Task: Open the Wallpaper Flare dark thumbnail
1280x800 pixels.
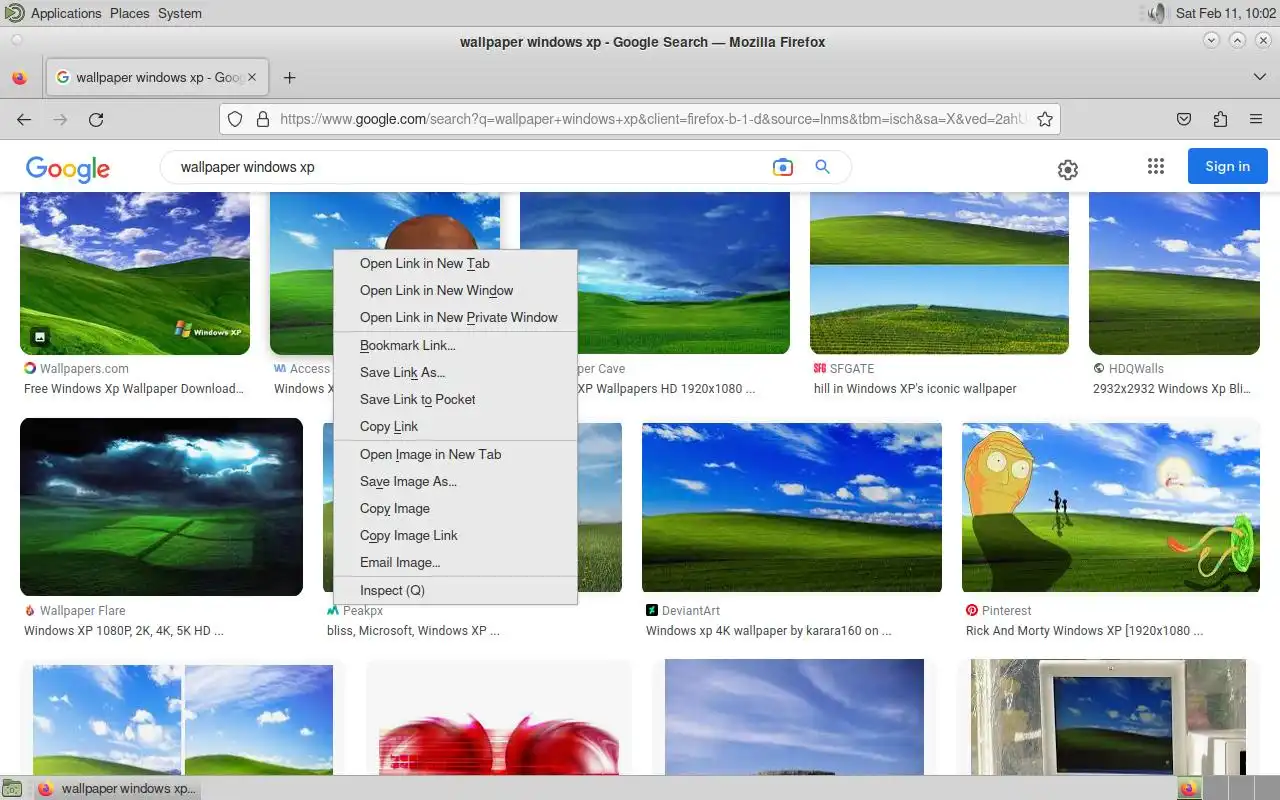Action: coord(161,507)
